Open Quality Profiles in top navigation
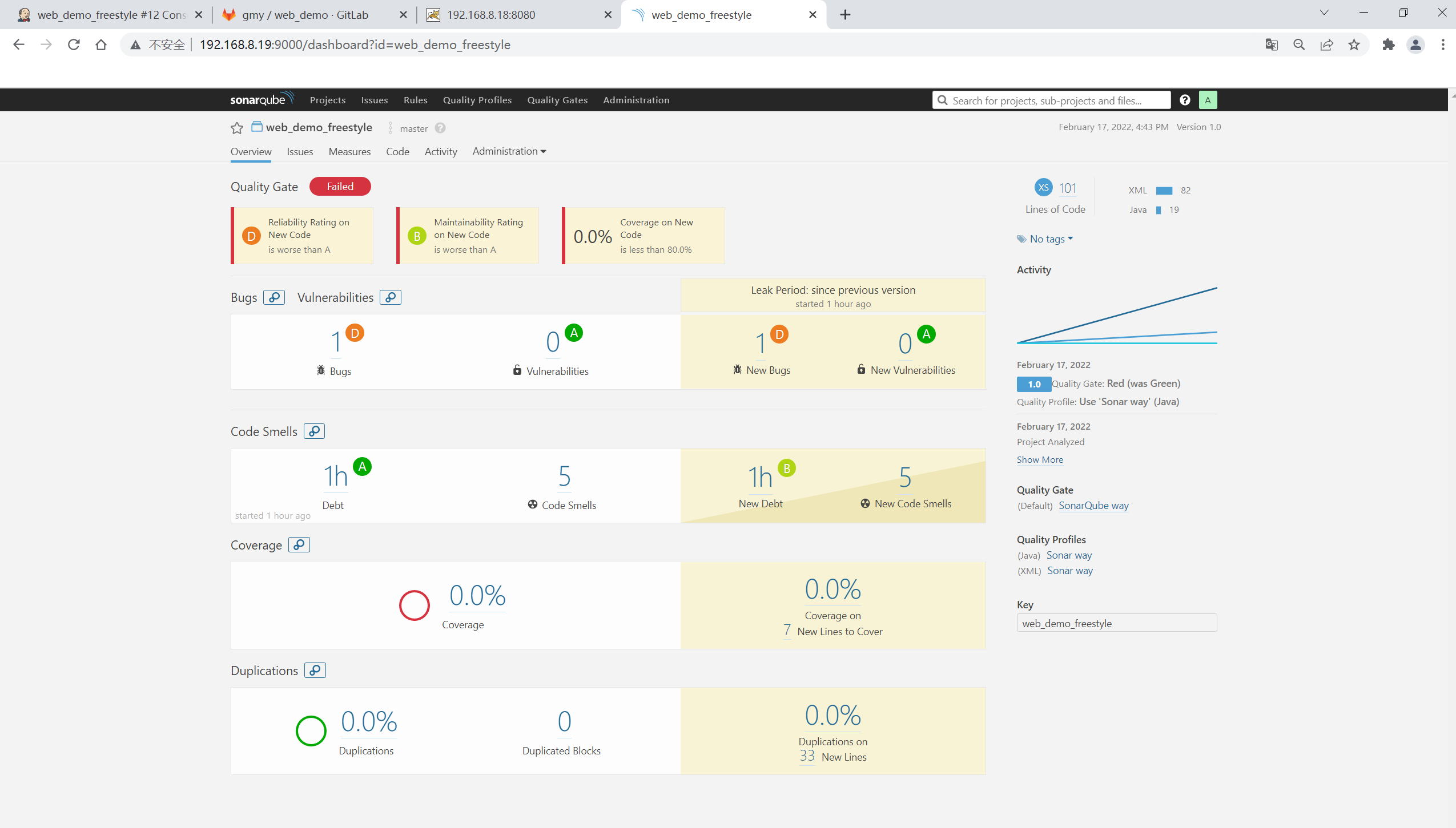 [477, 100]
